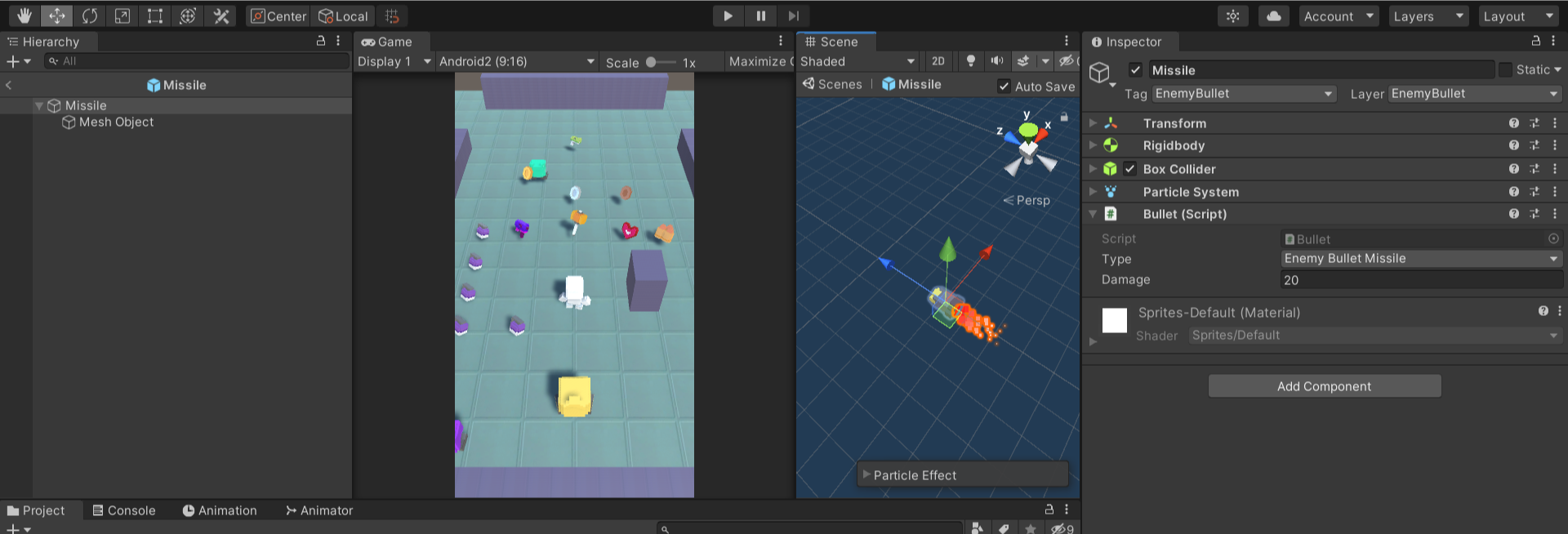
Task: Click the Hierarchy search field
Action: 196,61
